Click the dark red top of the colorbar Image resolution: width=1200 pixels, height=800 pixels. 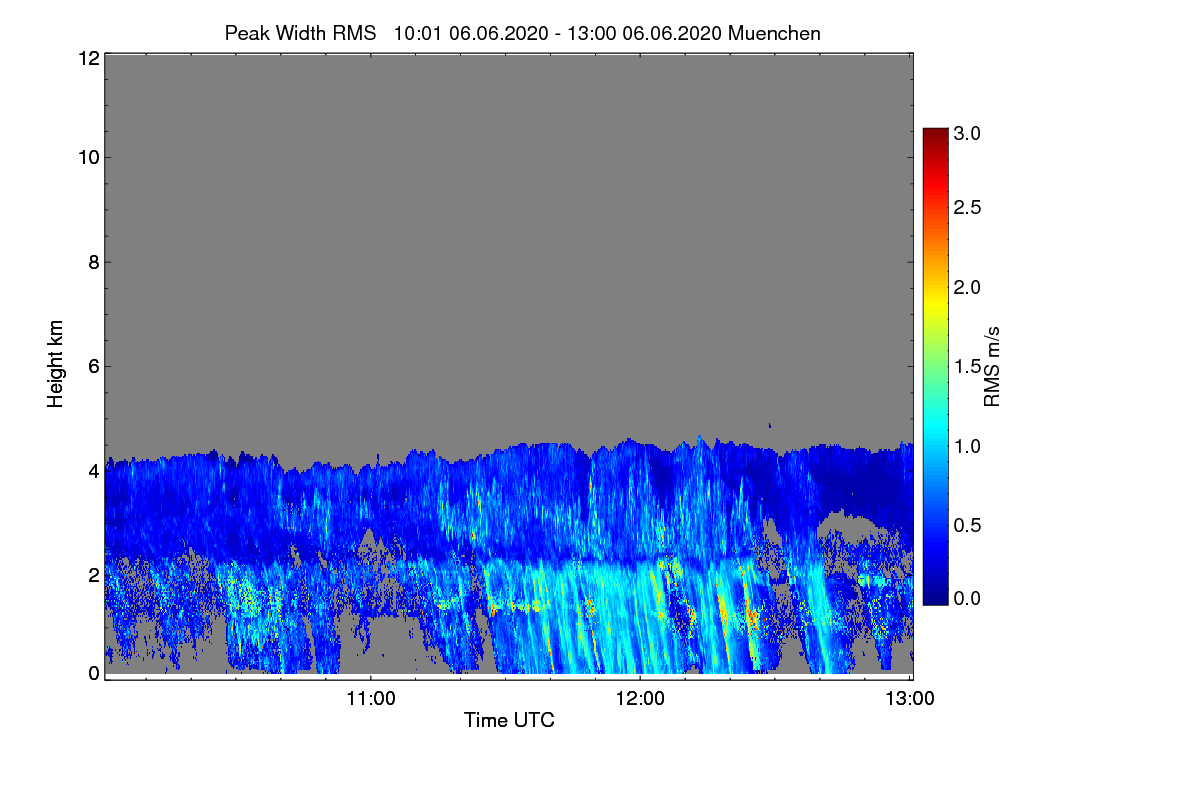tap(935, 135)
